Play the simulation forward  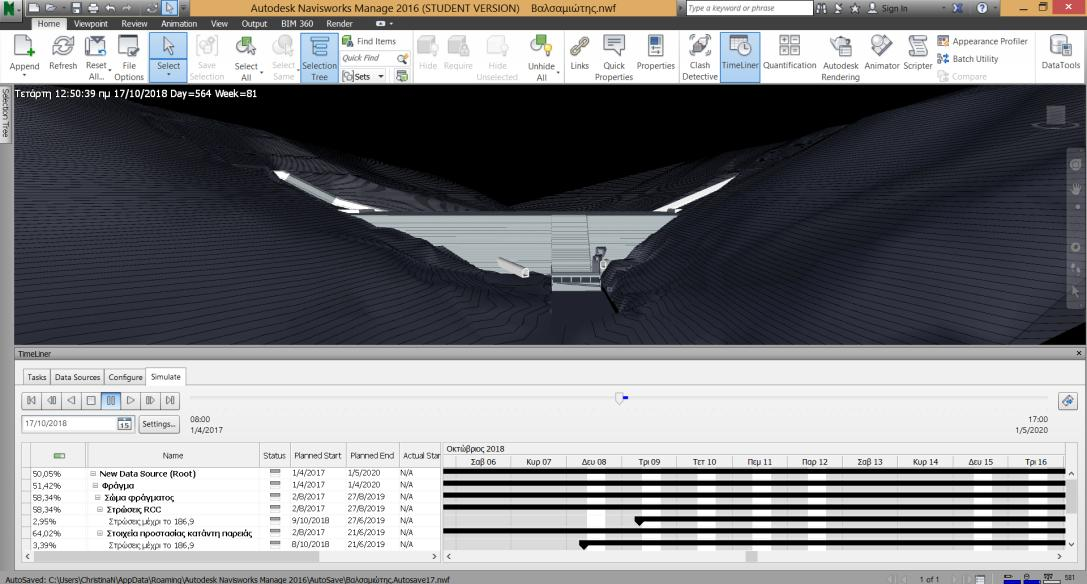(130, 401)
